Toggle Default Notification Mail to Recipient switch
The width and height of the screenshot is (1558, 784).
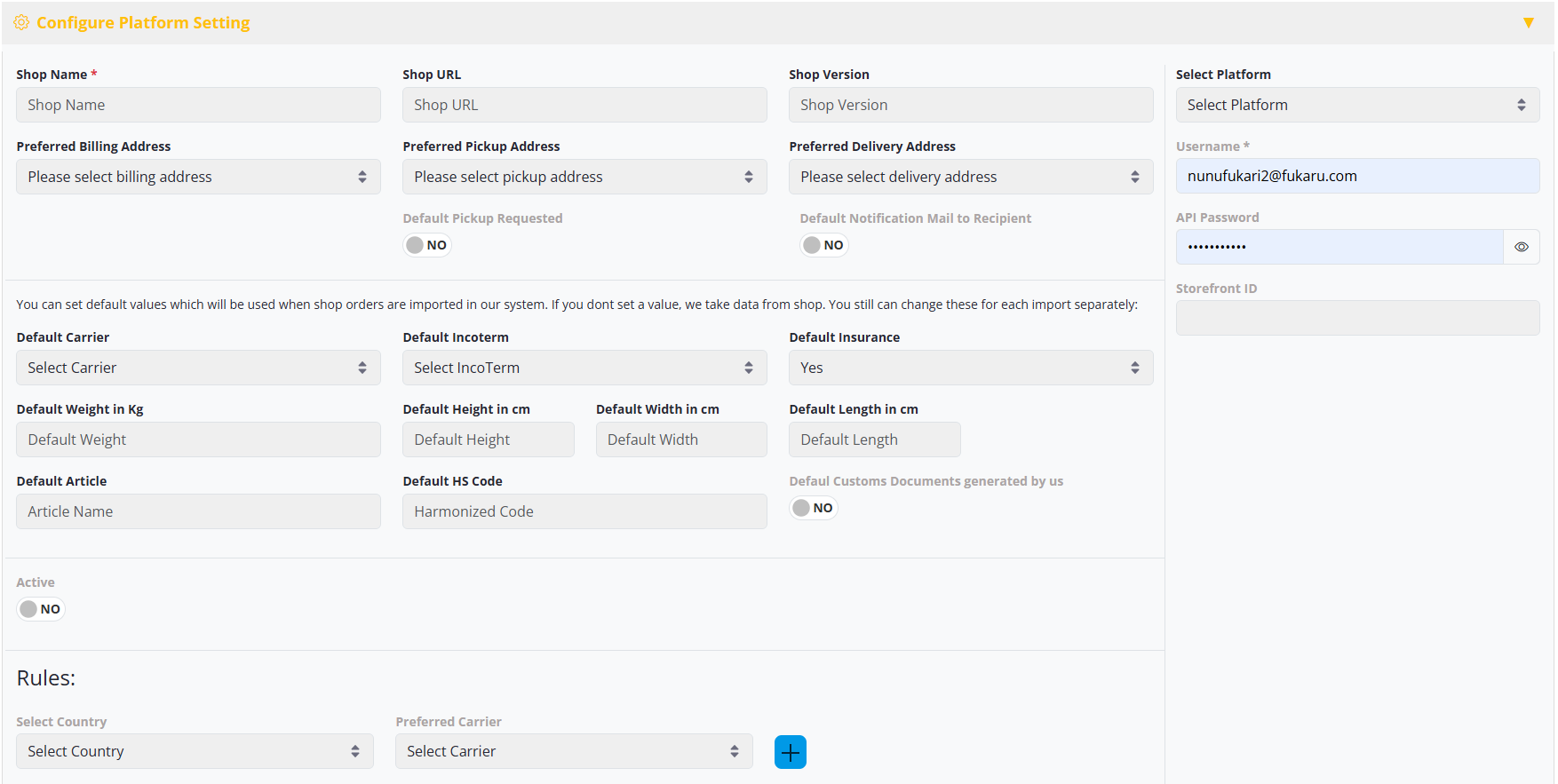[824, 245]
